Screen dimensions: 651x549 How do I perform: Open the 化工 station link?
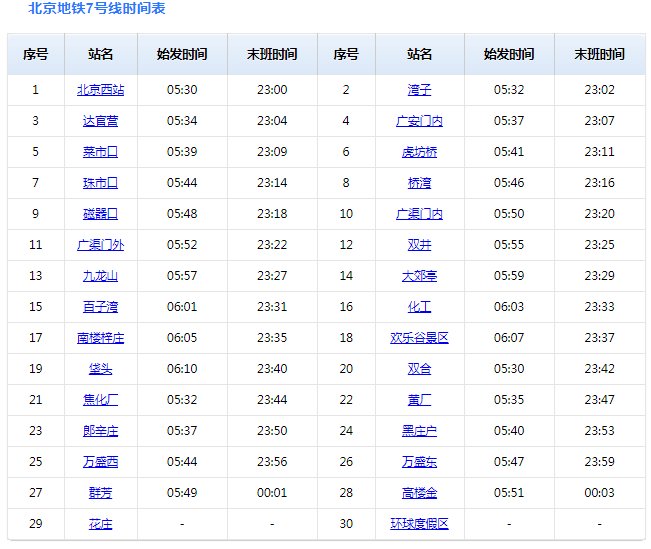419,307
